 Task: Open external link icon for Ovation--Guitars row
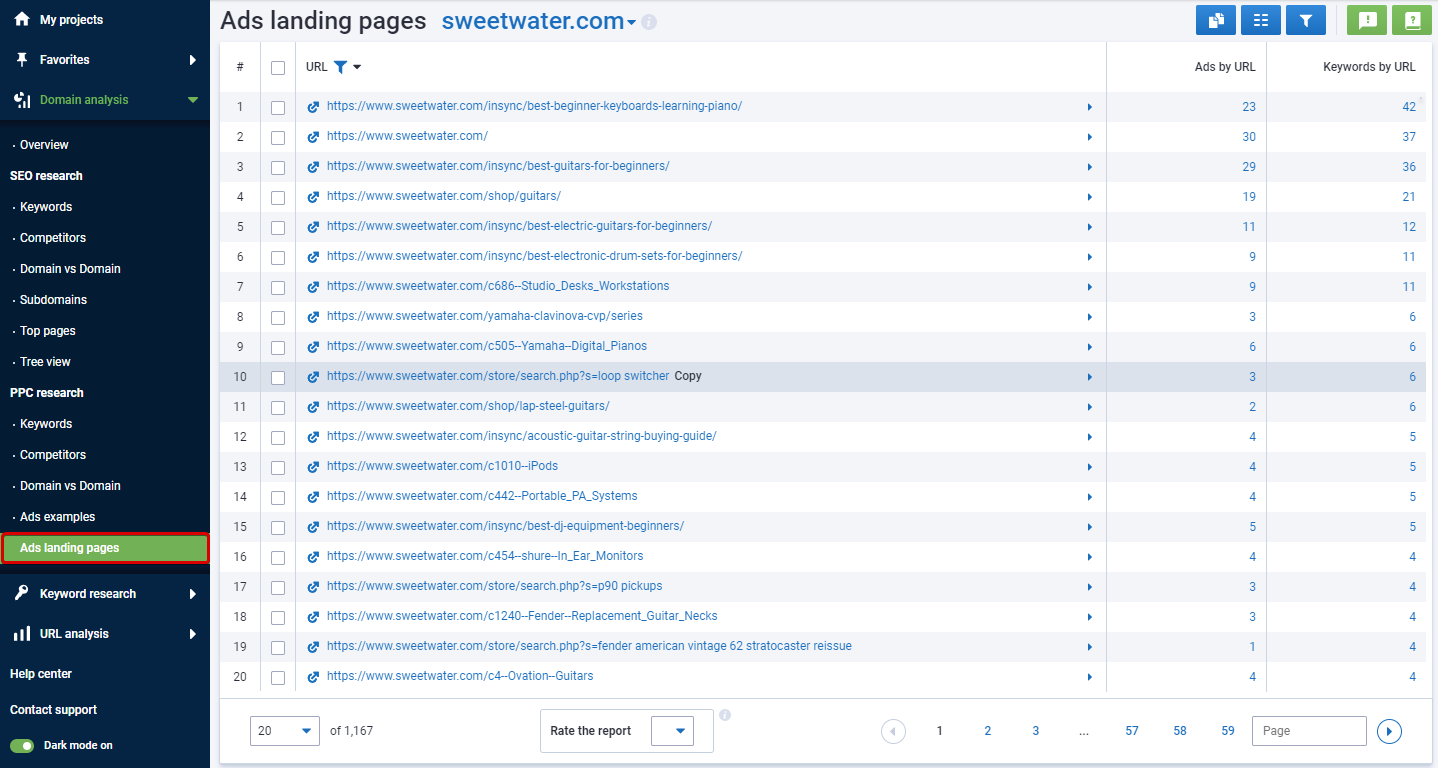coord(313,677)
